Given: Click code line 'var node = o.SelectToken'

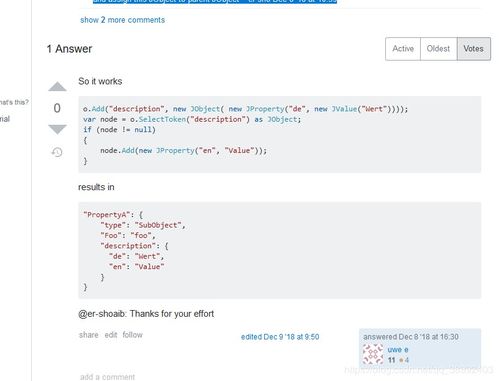Looking at the screenshot, I should [x=192, y=119].
